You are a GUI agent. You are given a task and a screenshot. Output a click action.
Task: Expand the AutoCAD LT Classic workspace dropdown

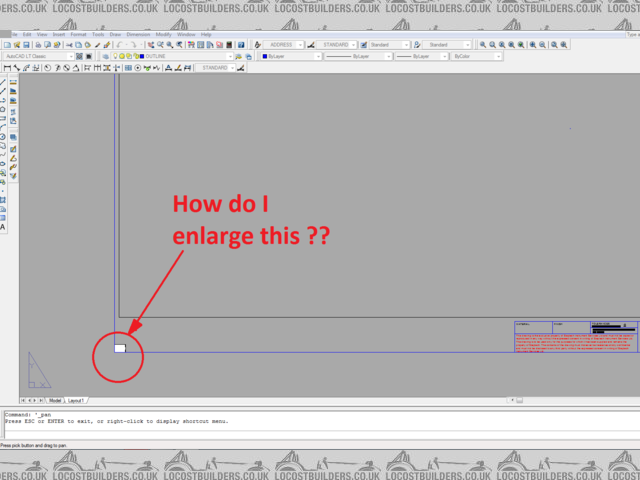click(40, 57)
